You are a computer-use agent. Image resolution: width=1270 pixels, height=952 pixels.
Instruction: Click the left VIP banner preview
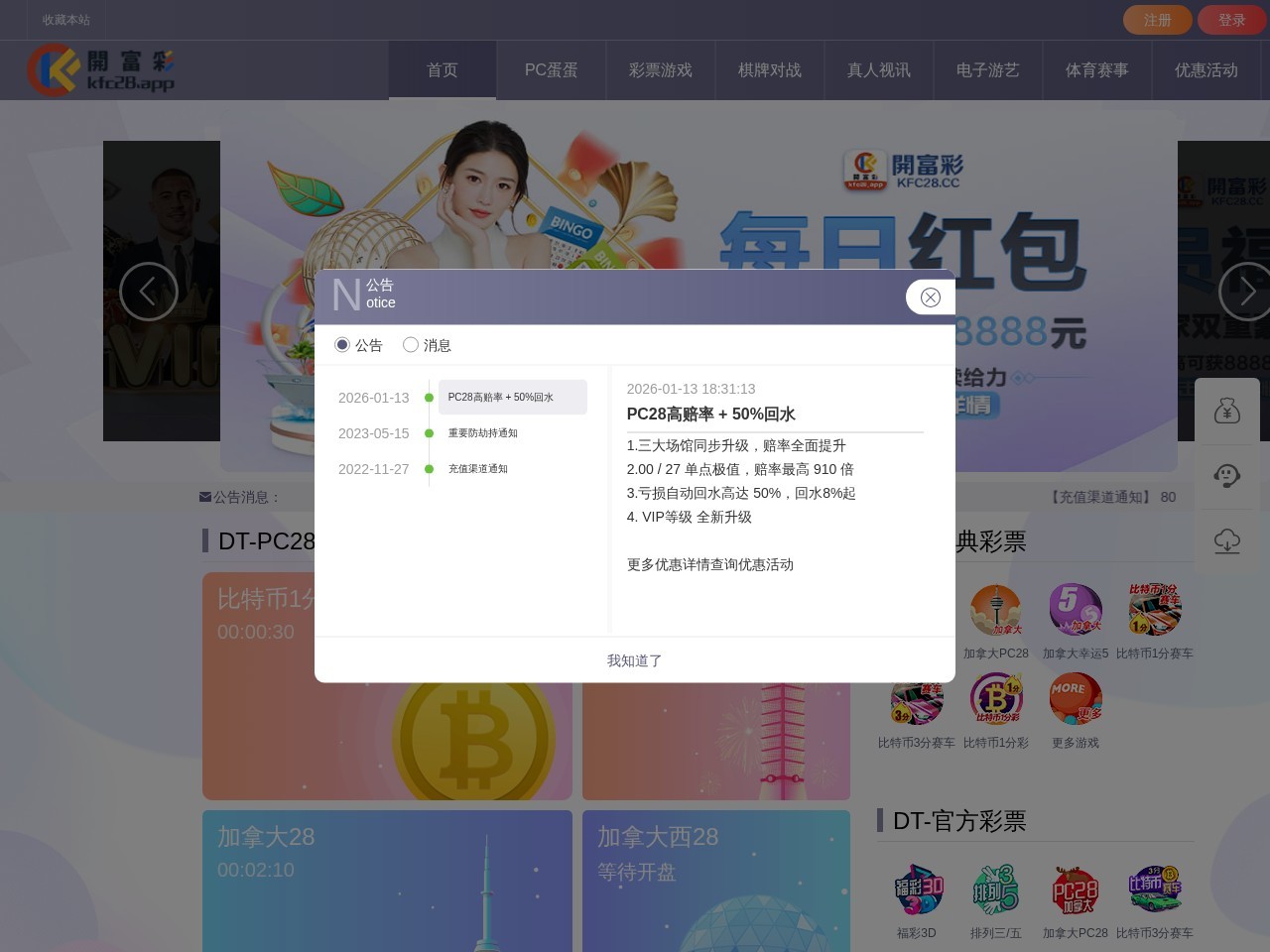click(x=162, y=291)
